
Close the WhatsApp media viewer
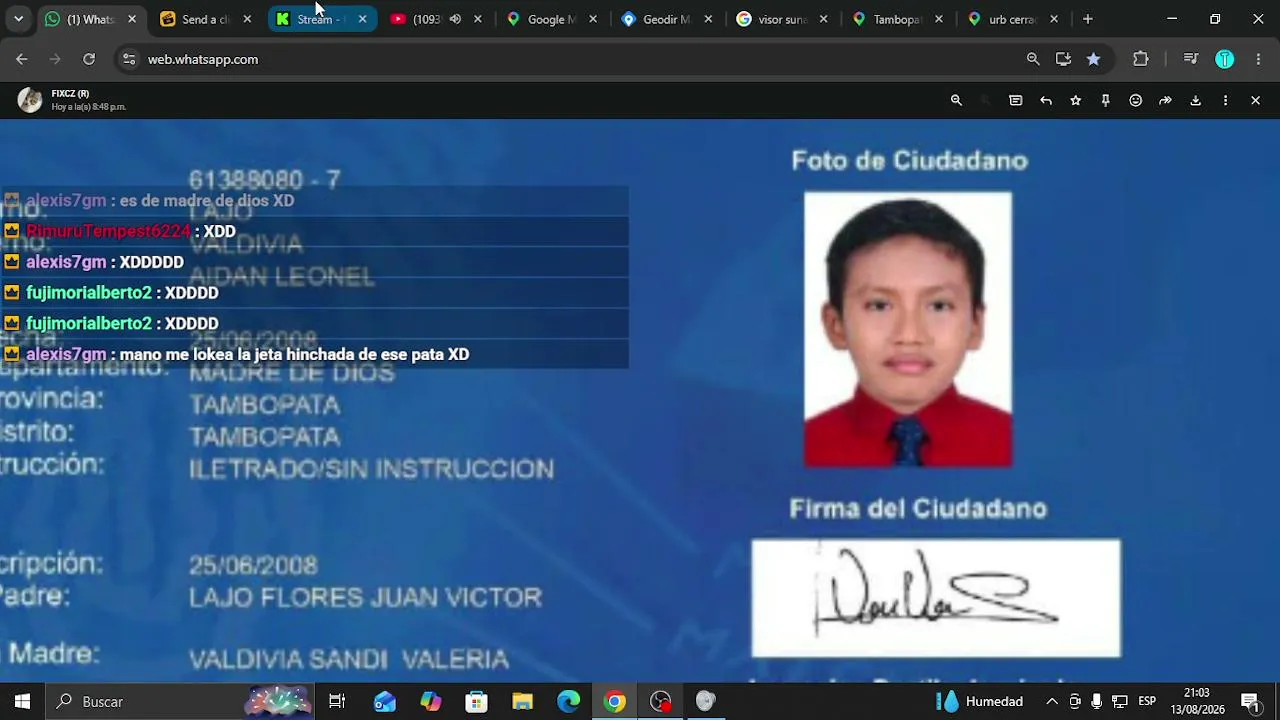1255,100
